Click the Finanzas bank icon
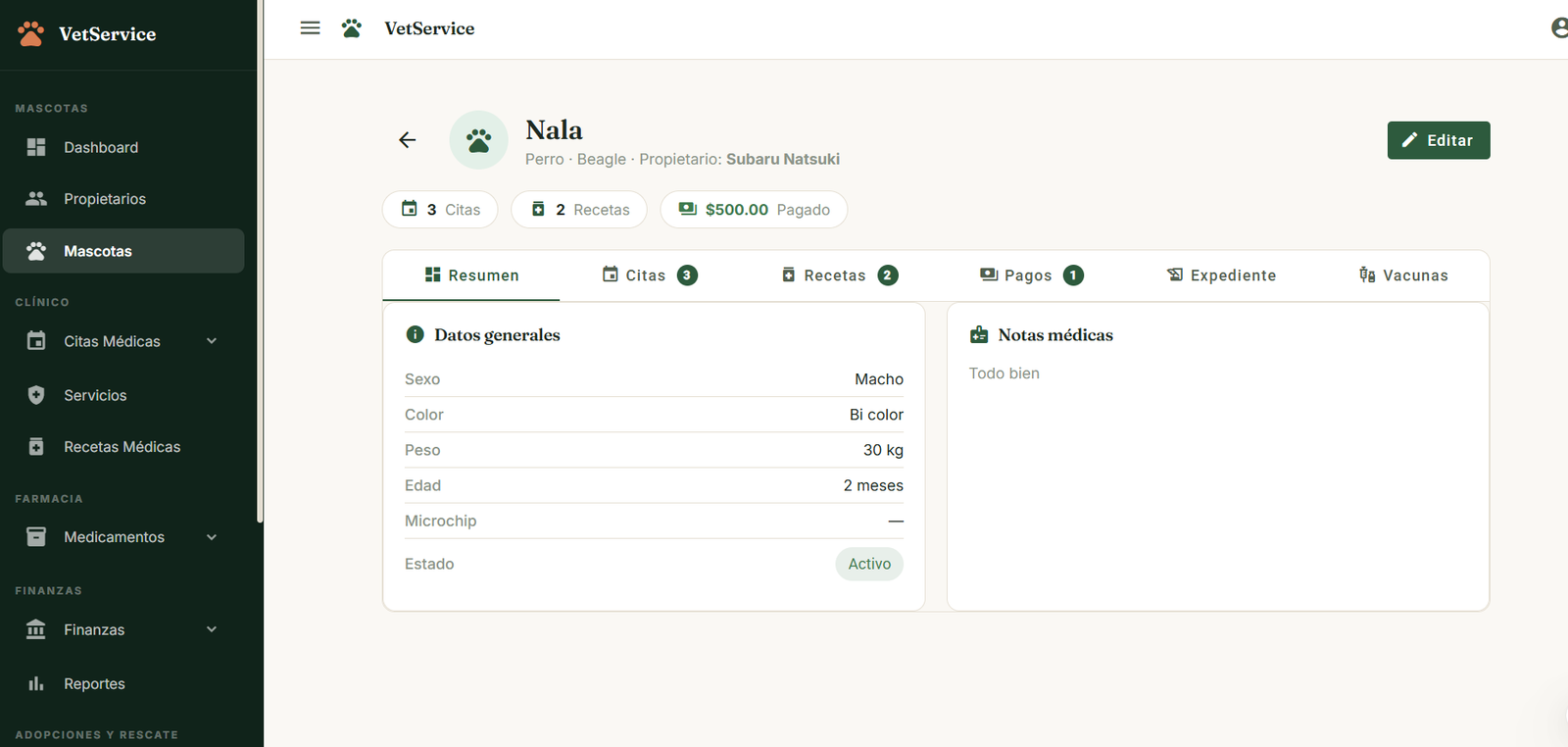The image size is (1568, 747). (36, 629)
